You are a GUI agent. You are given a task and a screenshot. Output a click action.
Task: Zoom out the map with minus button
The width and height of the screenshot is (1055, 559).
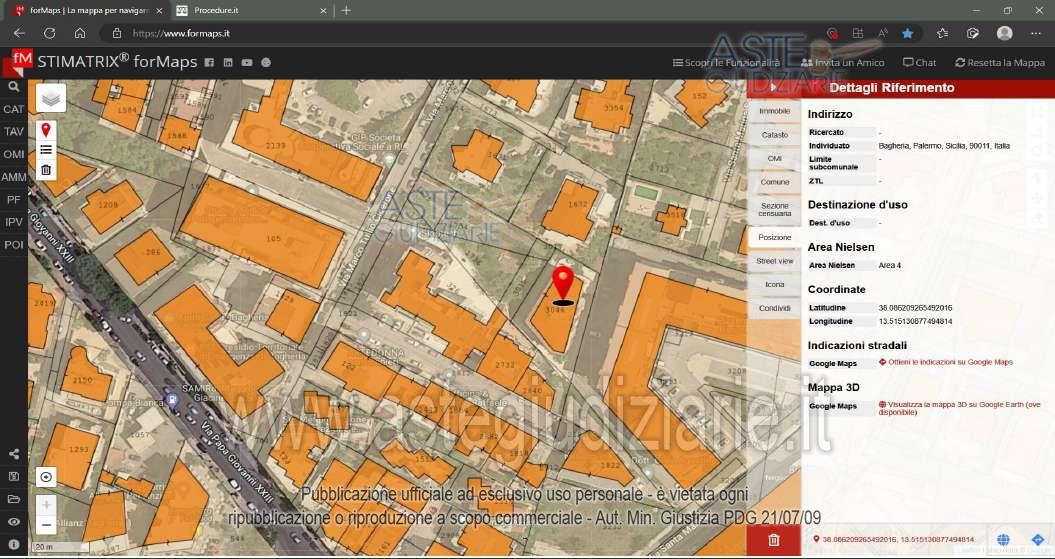[x=46, y=525]
